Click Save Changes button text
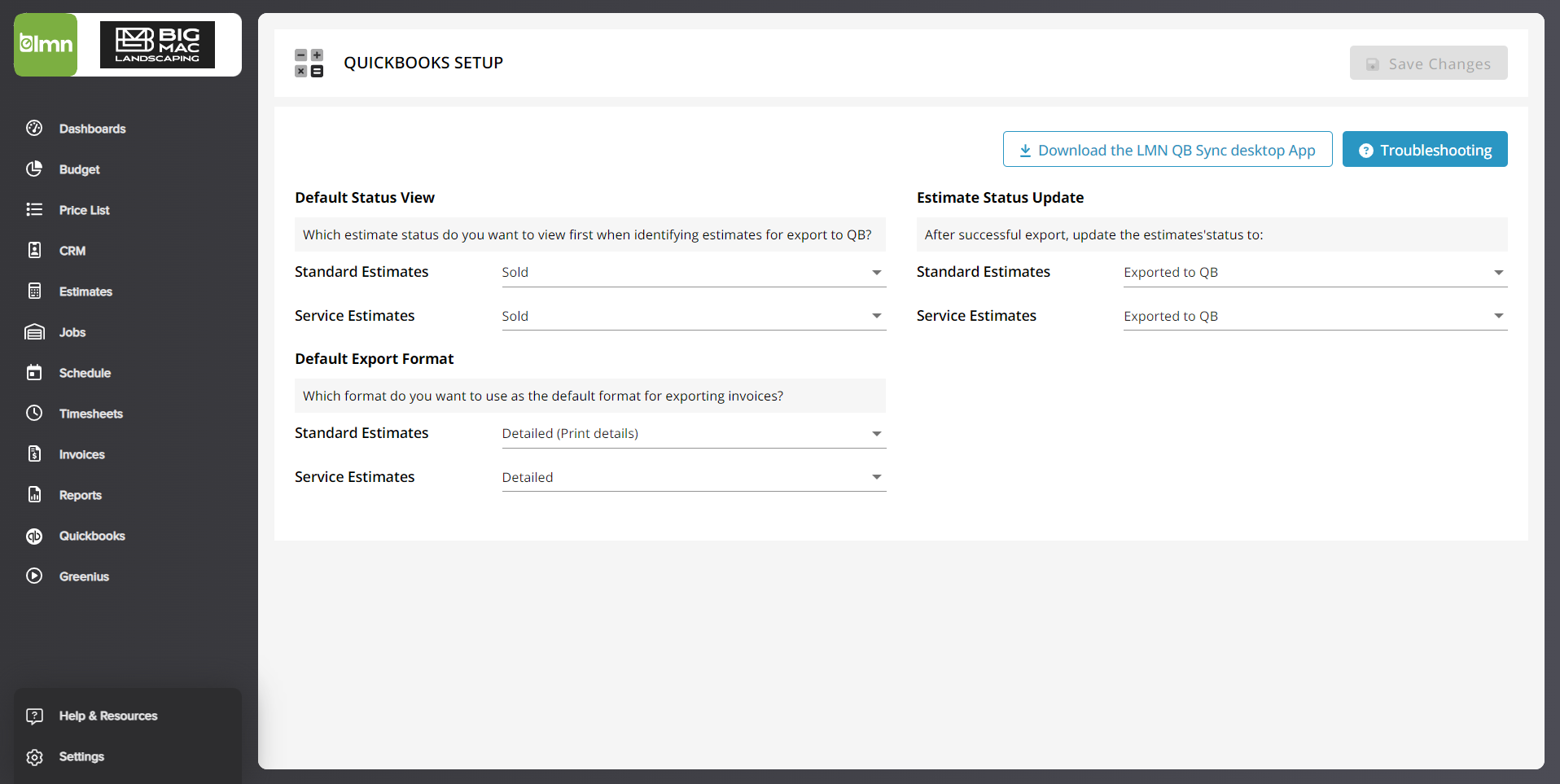This screenshot has height=784, width=1560. [x=1439, y=64]
